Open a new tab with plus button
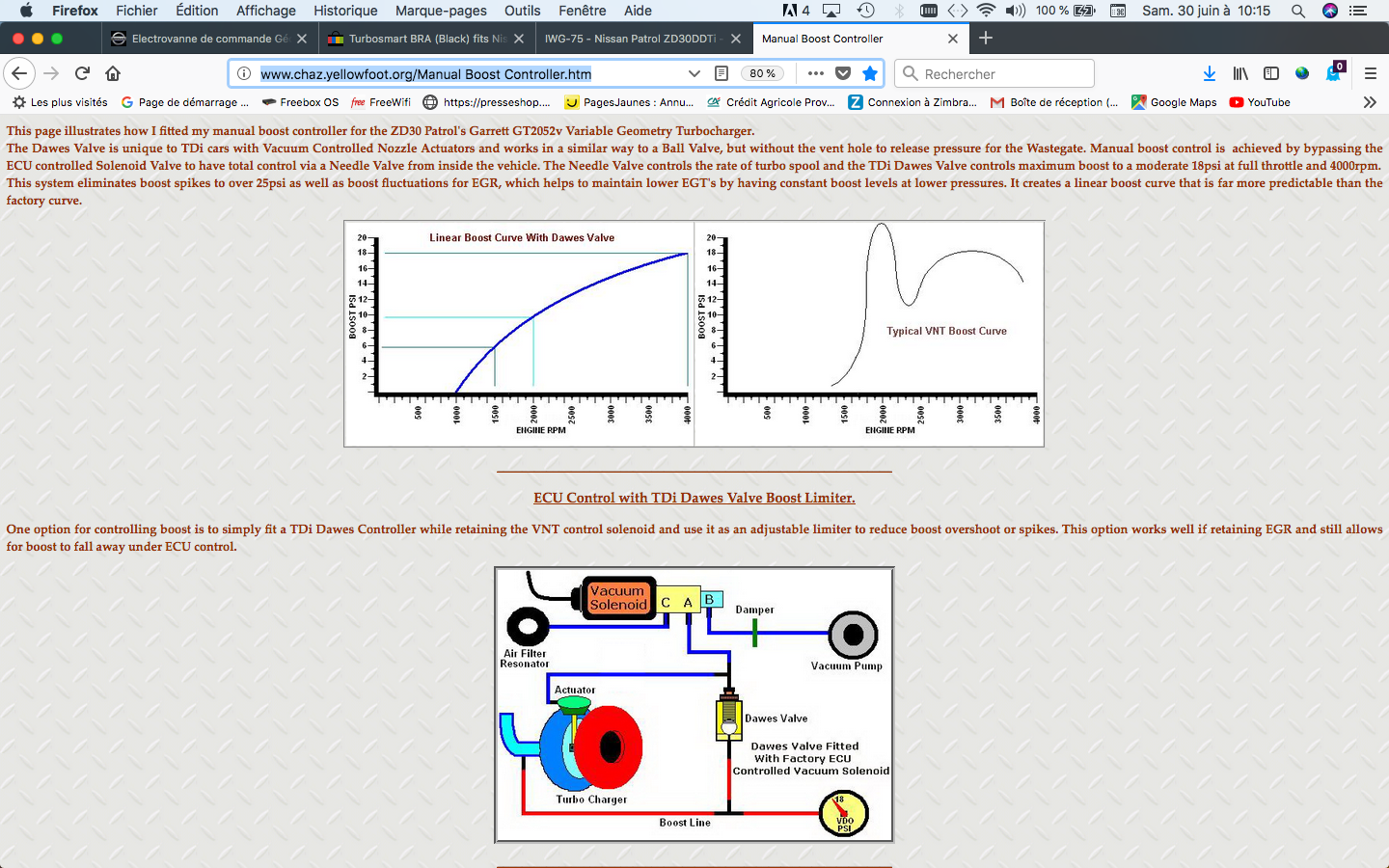The width and height of the screenshot is (1389, 868). pyautogui.click(x=985, y=39)
